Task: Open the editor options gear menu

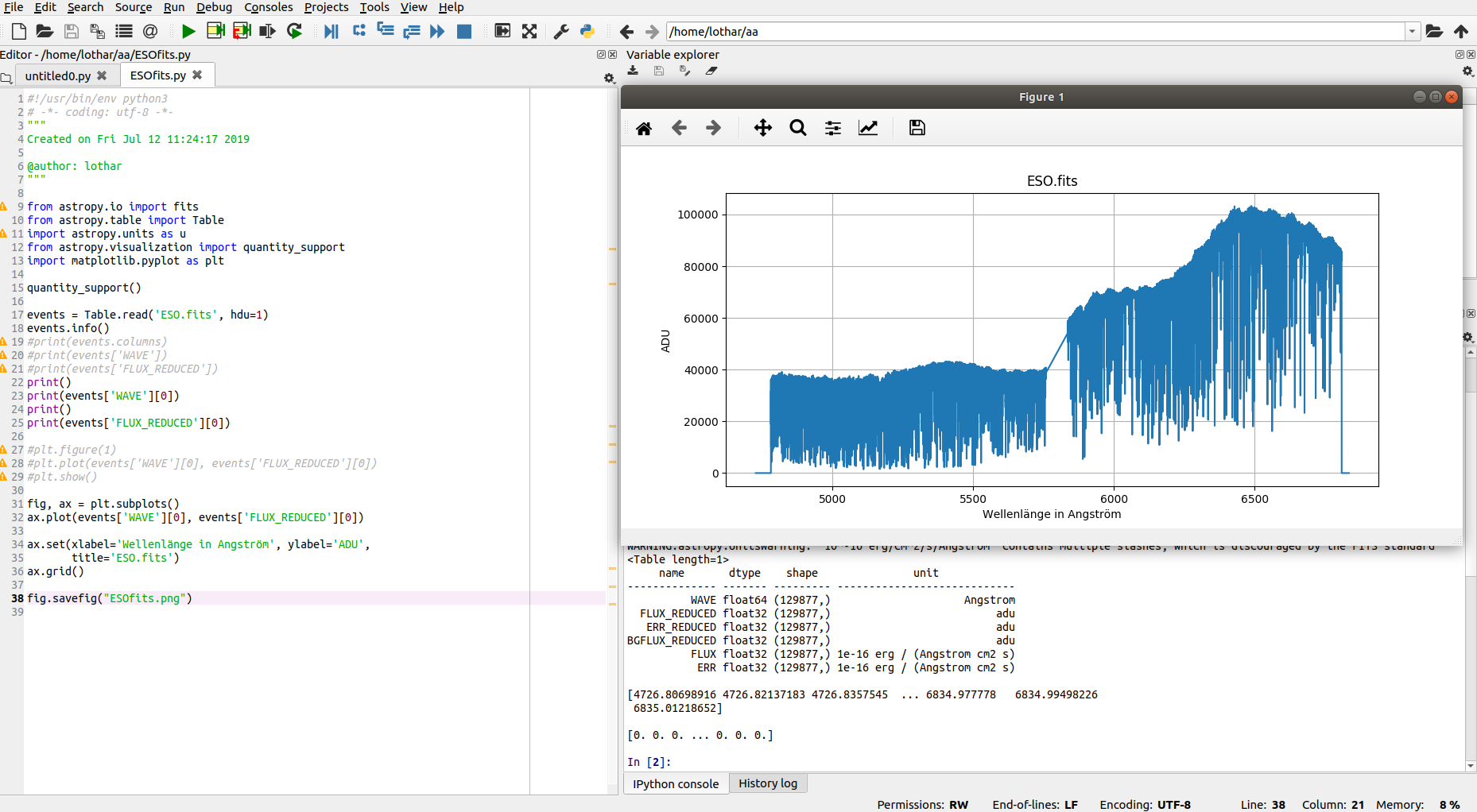Action: [x=609, y=78]
